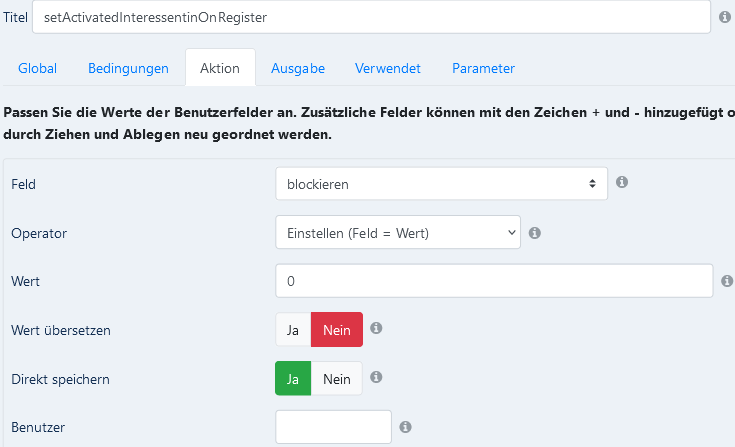Set Direkt speichern to Nein
The width and height of the screenshot is (735, 447).
point(337,379)
